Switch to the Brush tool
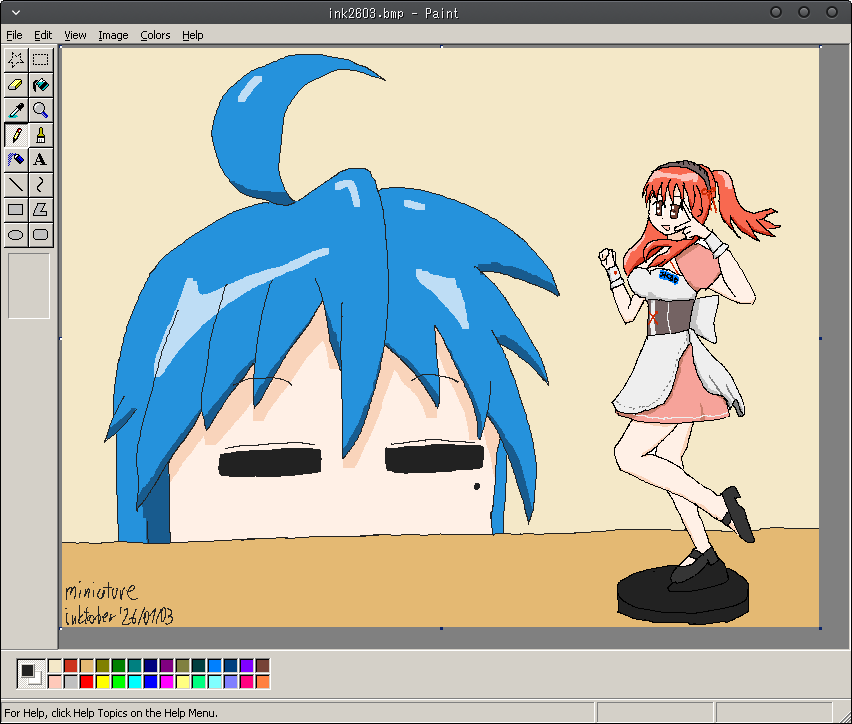 (41, 135)
